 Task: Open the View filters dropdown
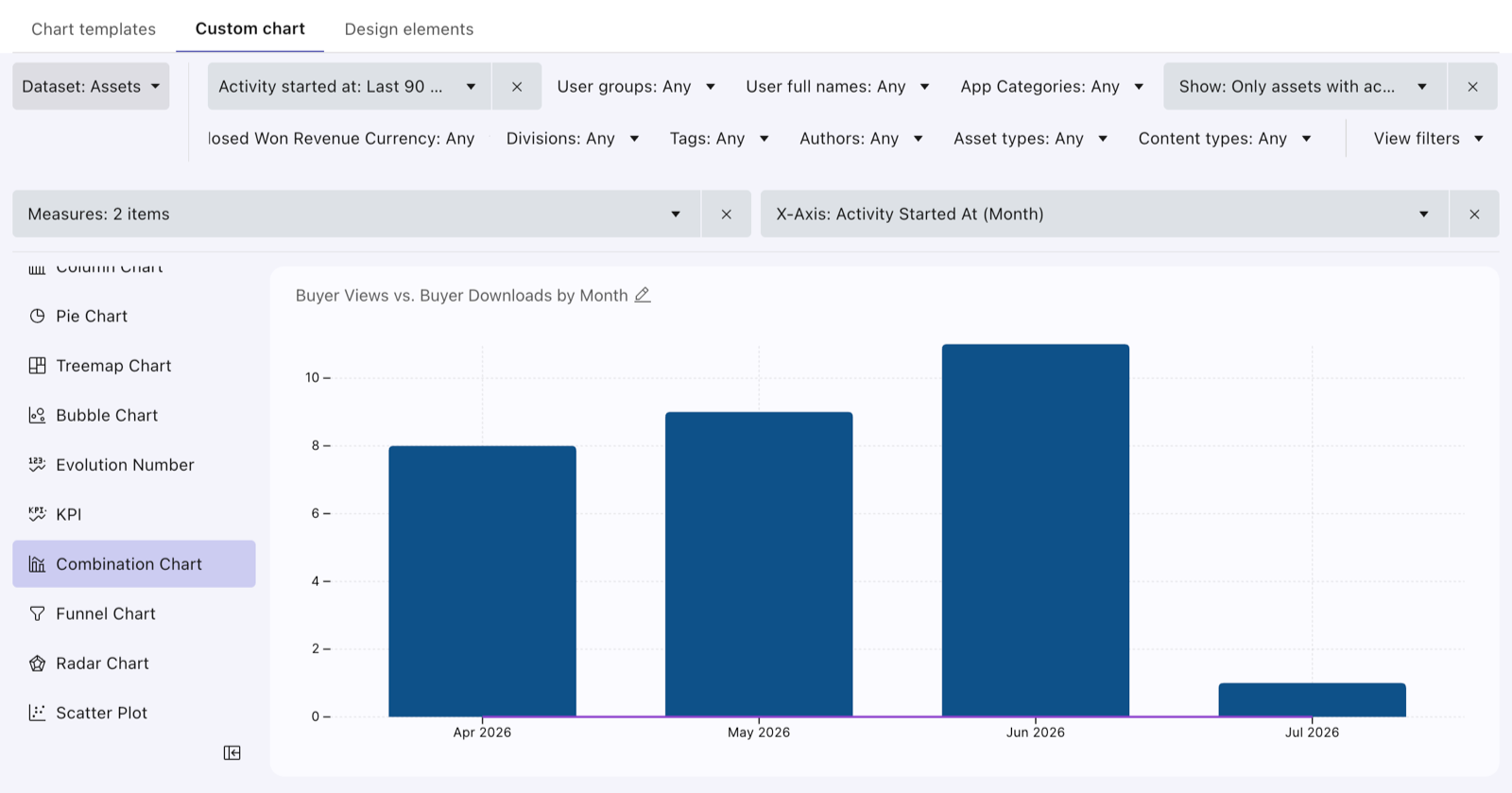1428,138
